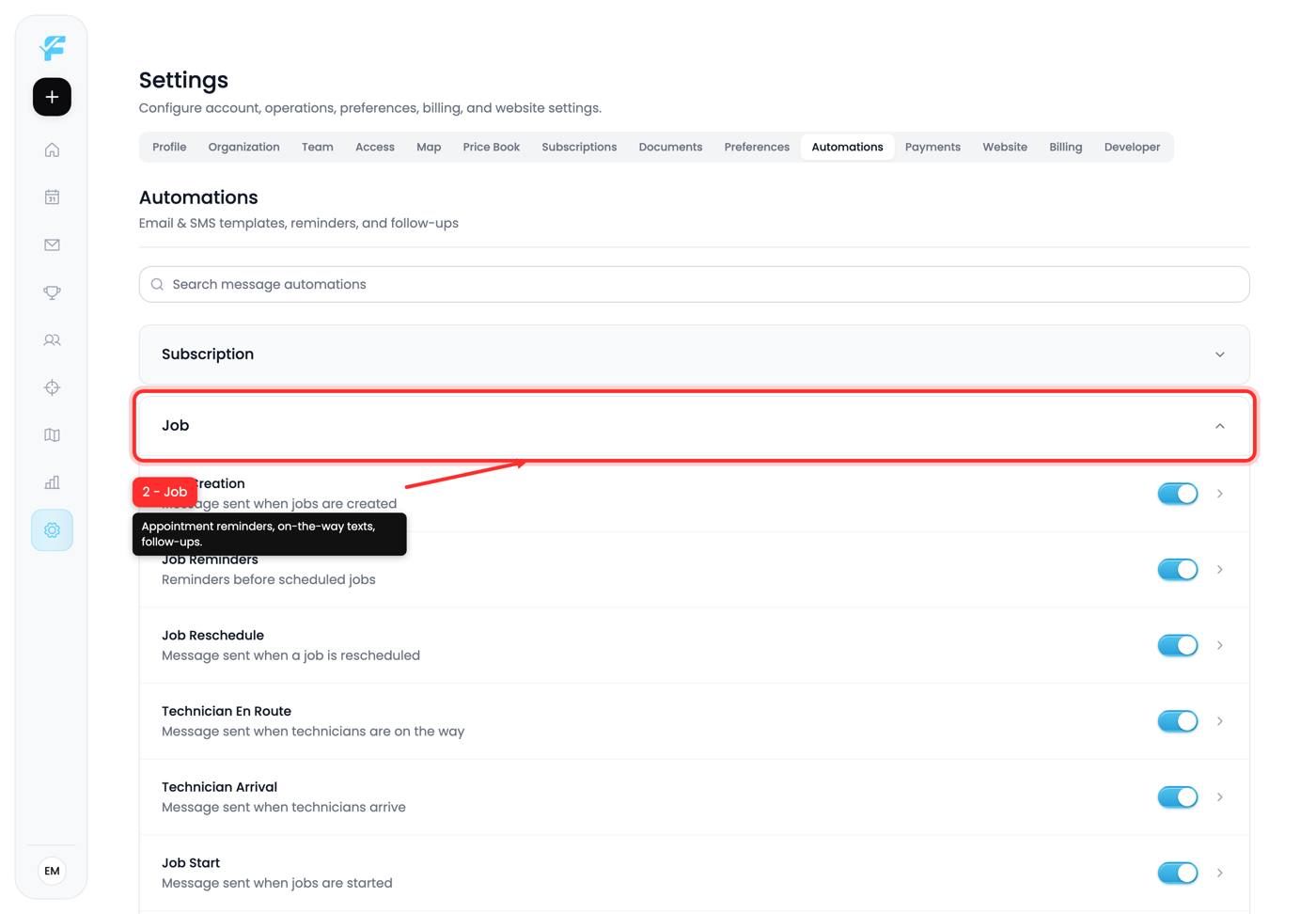Image resolution: width=1316 pixels, height=914 pixels.
Task: Expand the Subscription section chevron
Action: [1219, 355]
